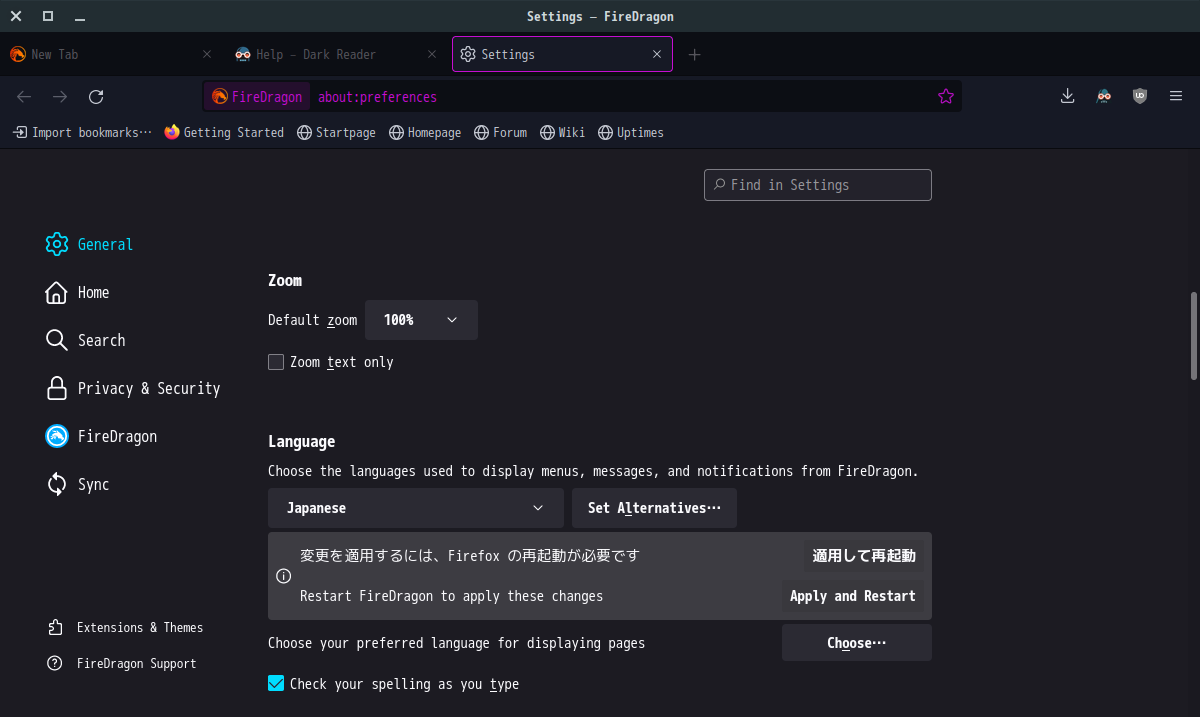
Task: Select the Settings tab
Action: click(x=562, y=54)
